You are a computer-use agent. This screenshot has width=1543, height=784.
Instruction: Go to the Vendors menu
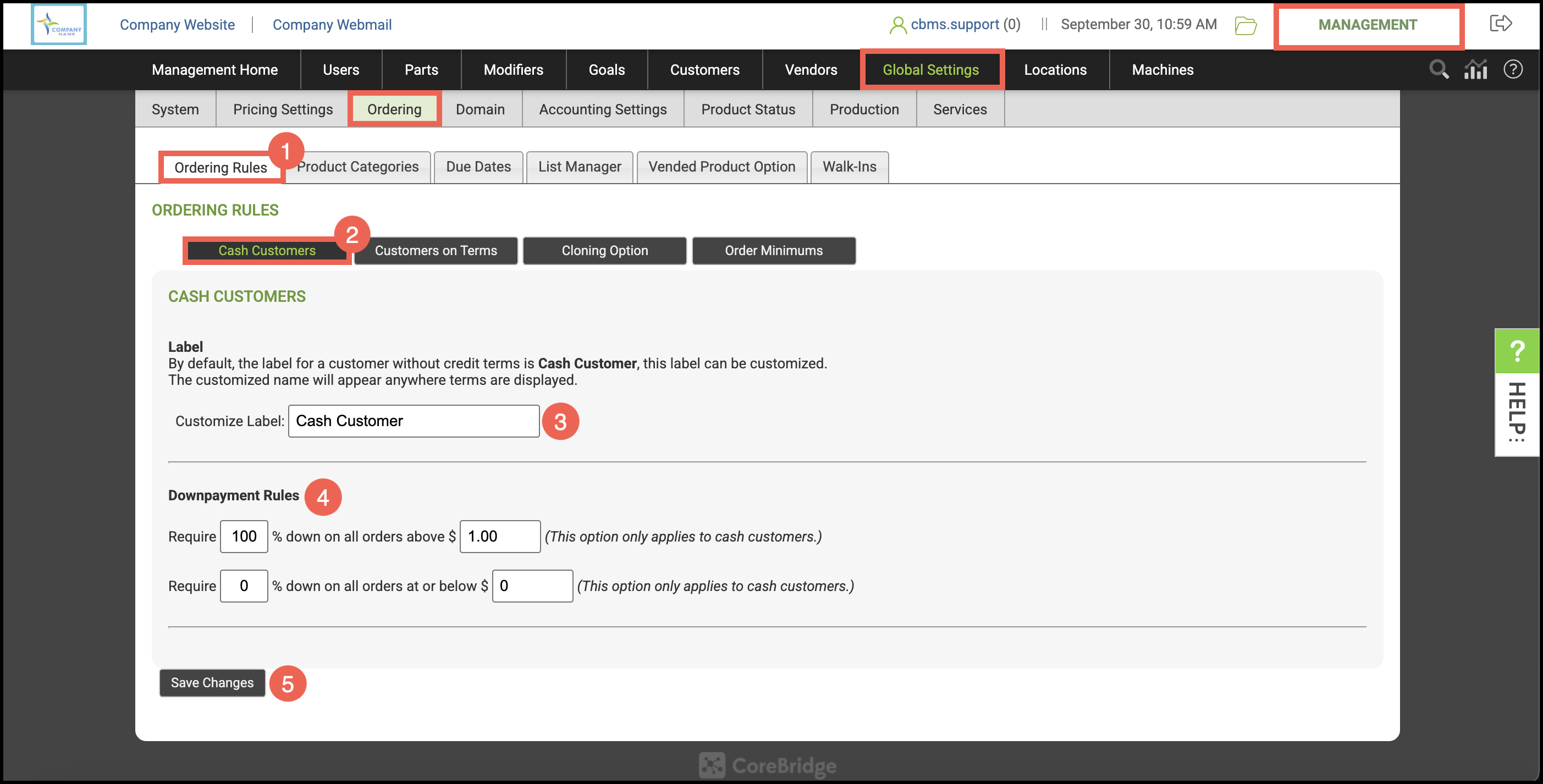[811, 69]
